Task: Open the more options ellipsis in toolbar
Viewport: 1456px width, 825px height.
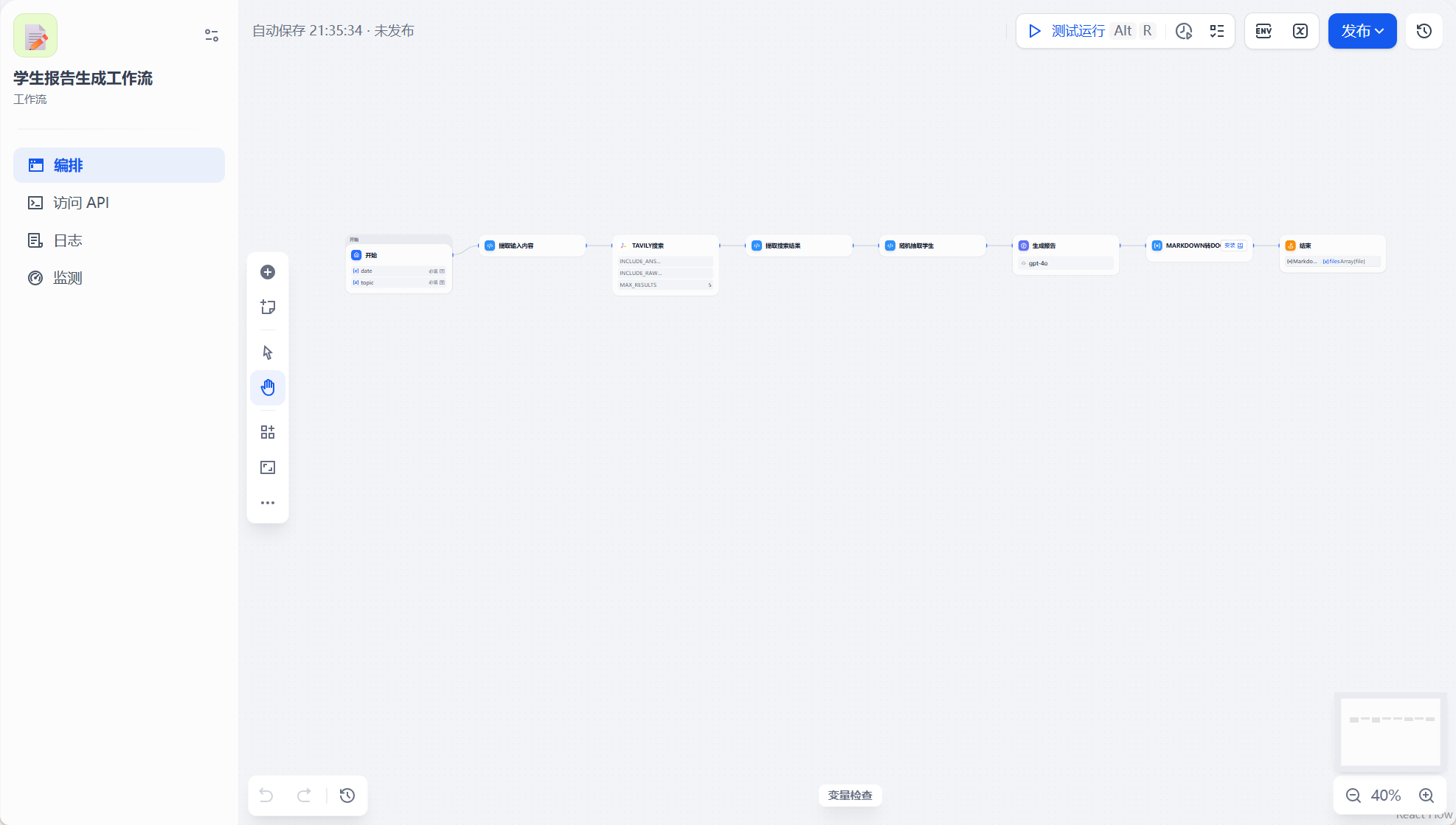Action: click(268, 503)
